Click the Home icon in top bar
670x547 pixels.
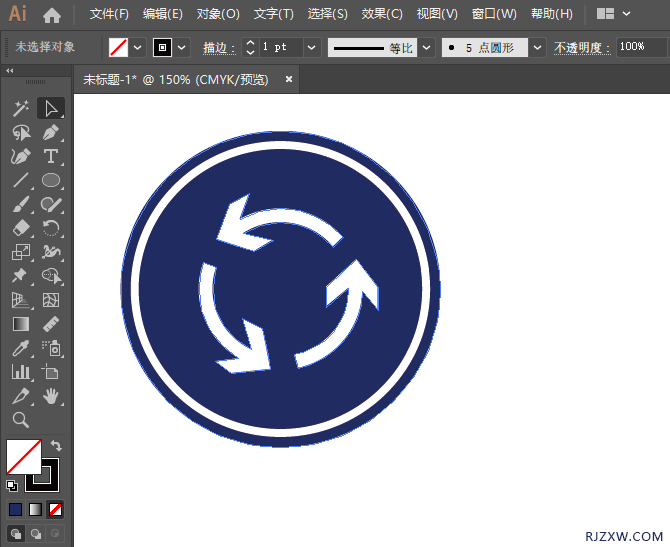[x=52, y=15]
